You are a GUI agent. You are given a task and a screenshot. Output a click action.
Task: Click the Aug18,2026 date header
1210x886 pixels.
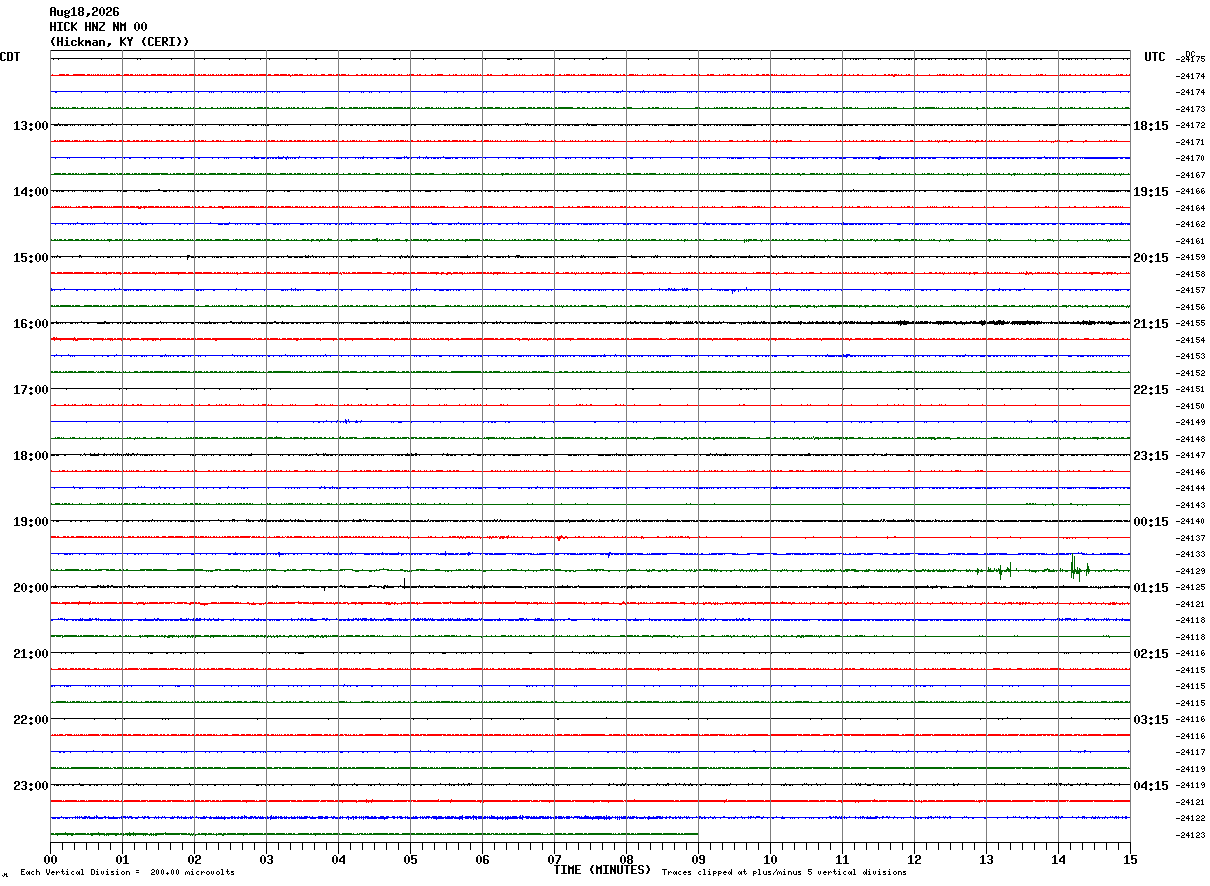pyautogui.click(x=84, y=12)
